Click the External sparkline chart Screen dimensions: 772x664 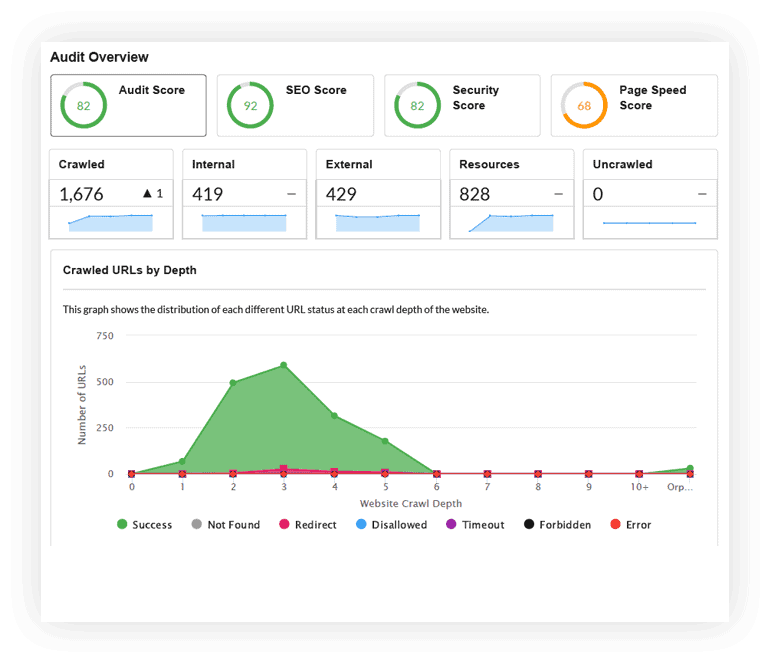[x=378, y=222]
